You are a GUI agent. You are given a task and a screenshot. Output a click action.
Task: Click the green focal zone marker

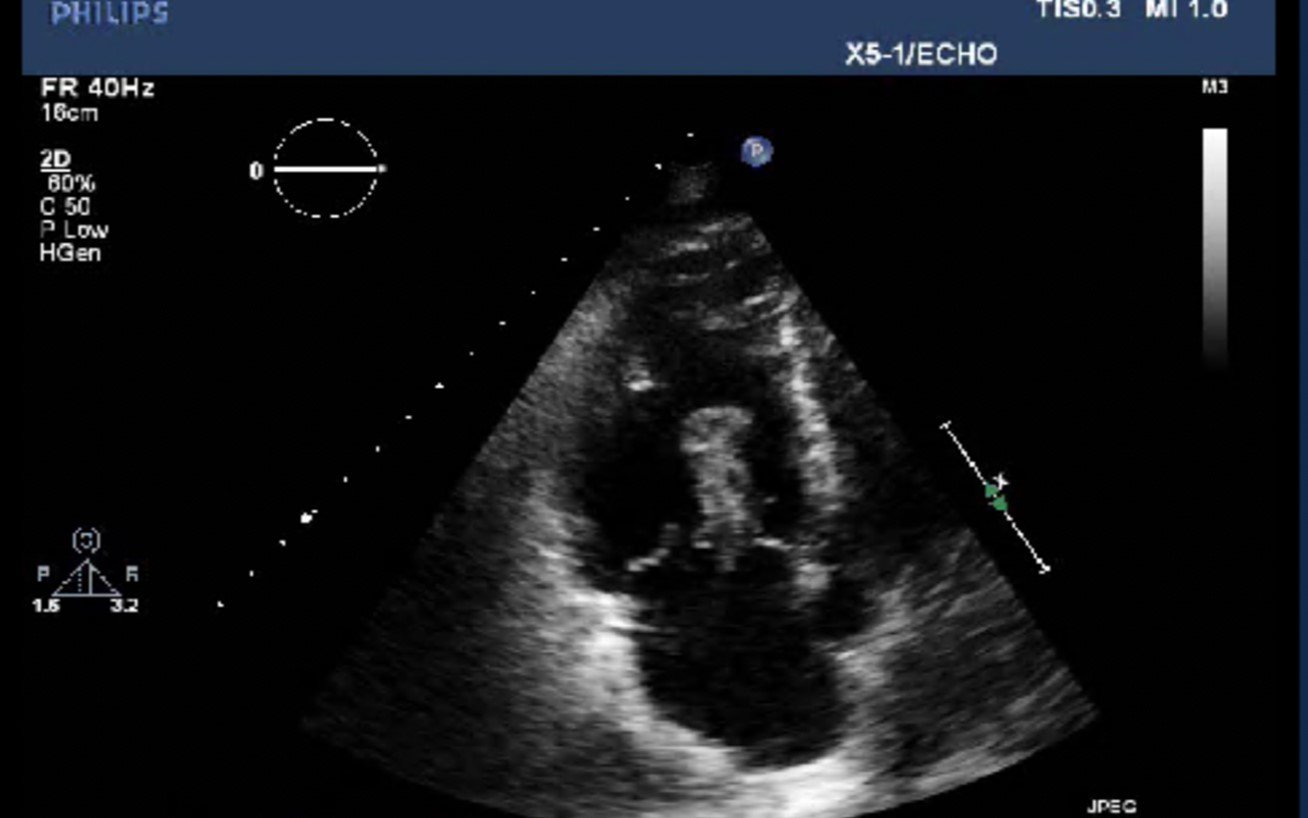tap(996, 497)
